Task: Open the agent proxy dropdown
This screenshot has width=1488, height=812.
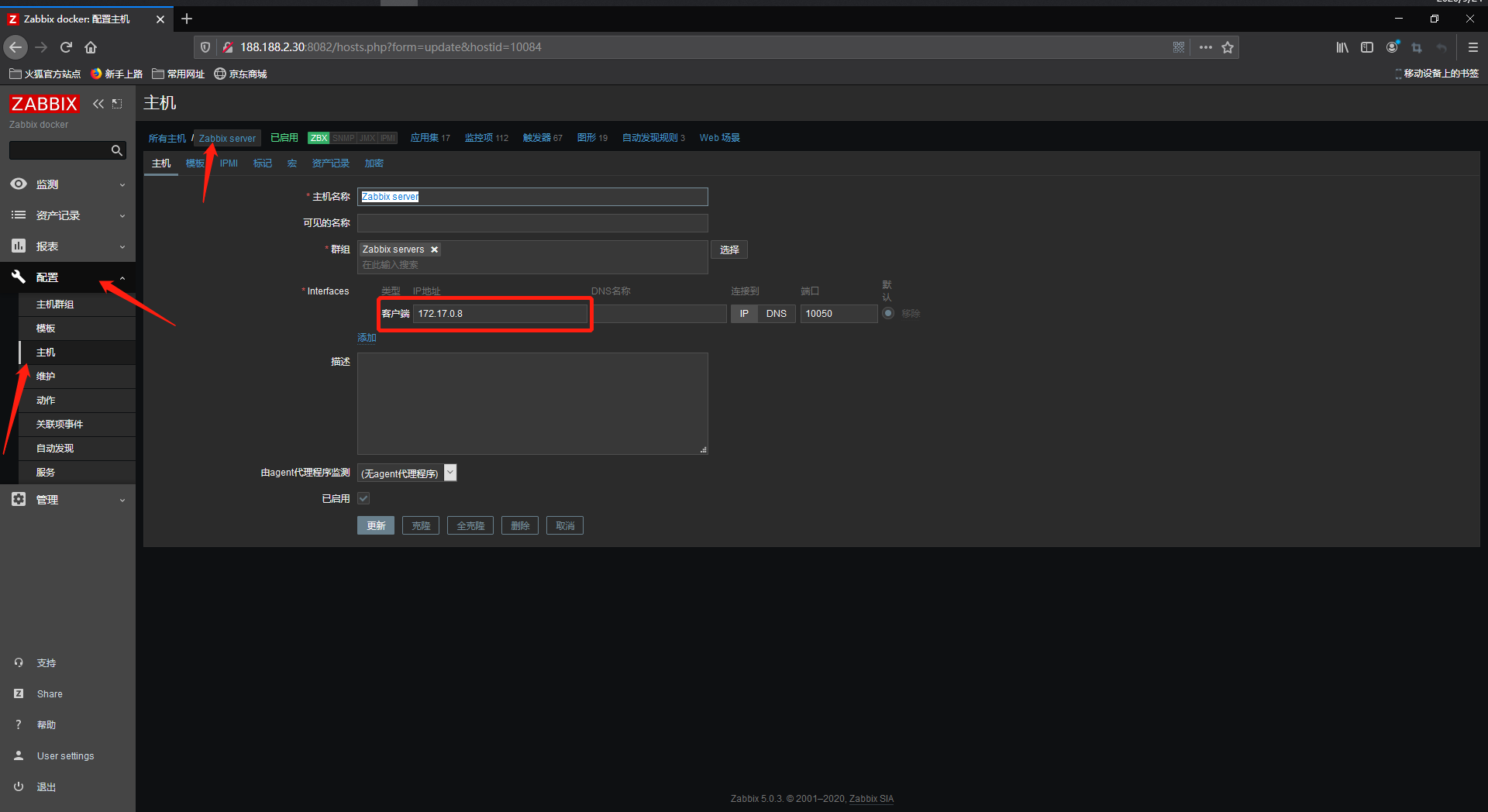Action: [407, 473]
